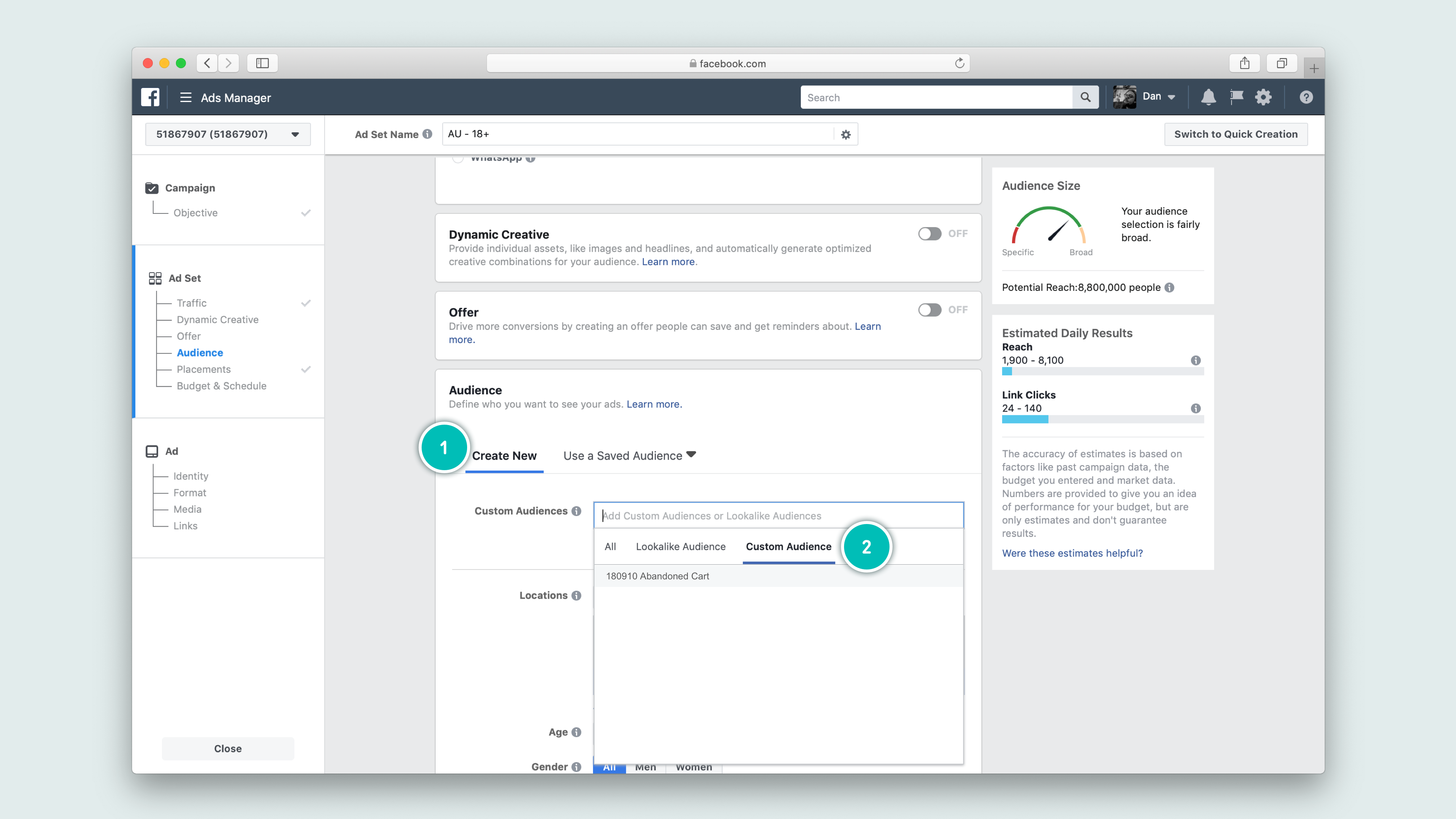Switch to the Lookalike Audience tab
Screen dimensions: 1456x819
point(681,546)
